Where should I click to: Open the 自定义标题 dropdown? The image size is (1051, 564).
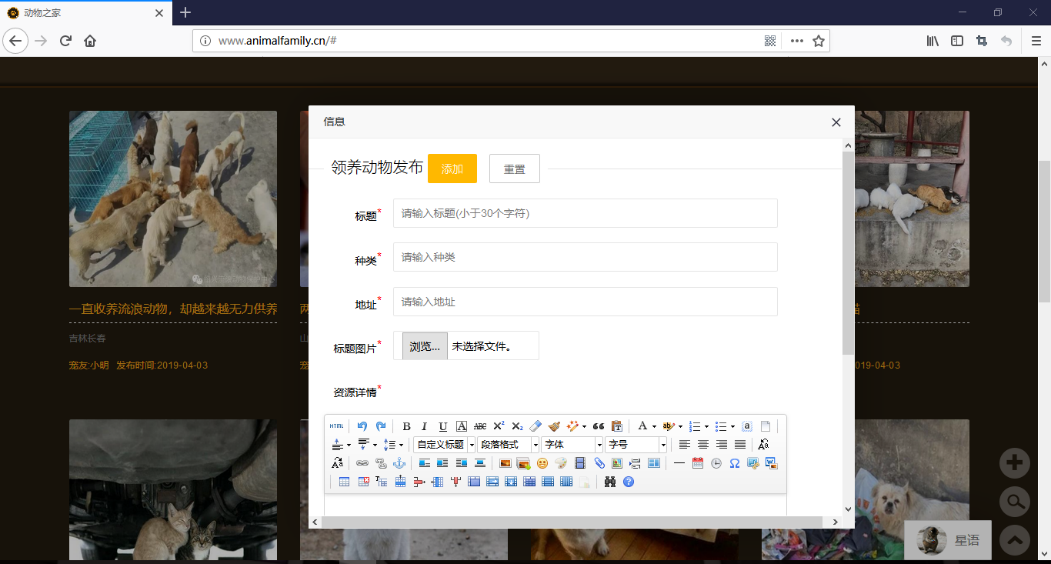pos(444,445)
